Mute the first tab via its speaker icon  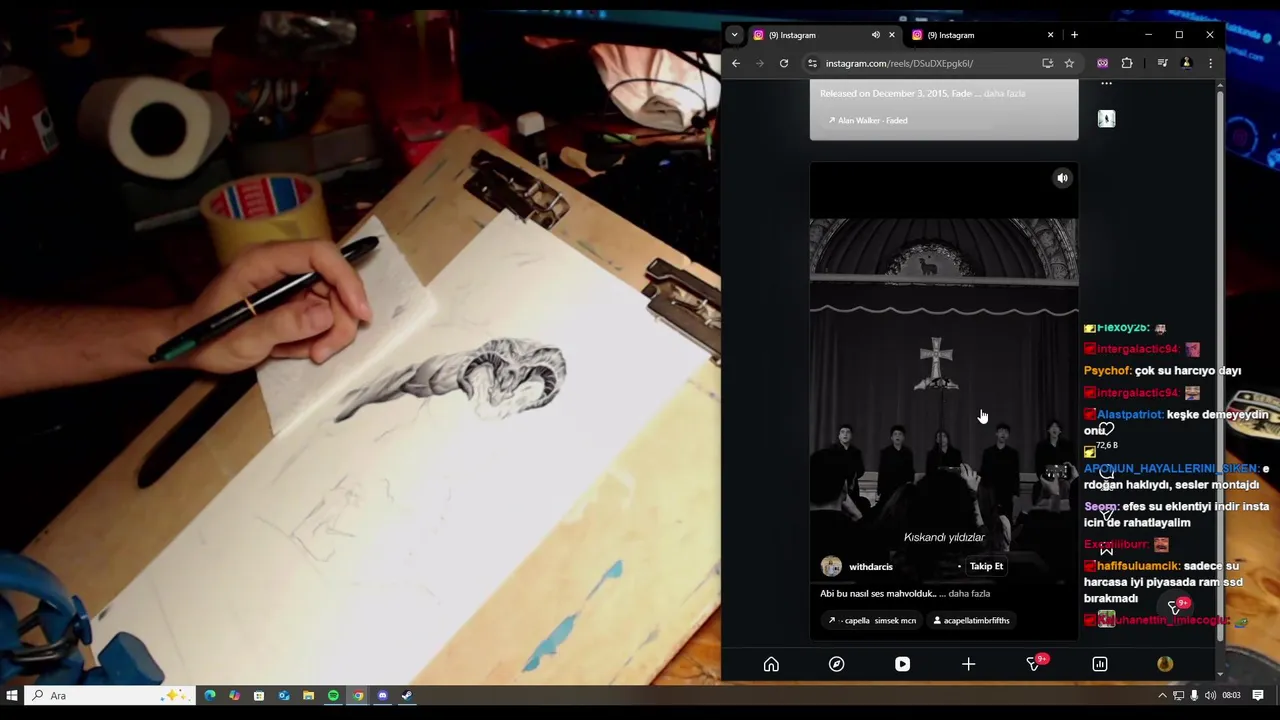click(875, 35)
